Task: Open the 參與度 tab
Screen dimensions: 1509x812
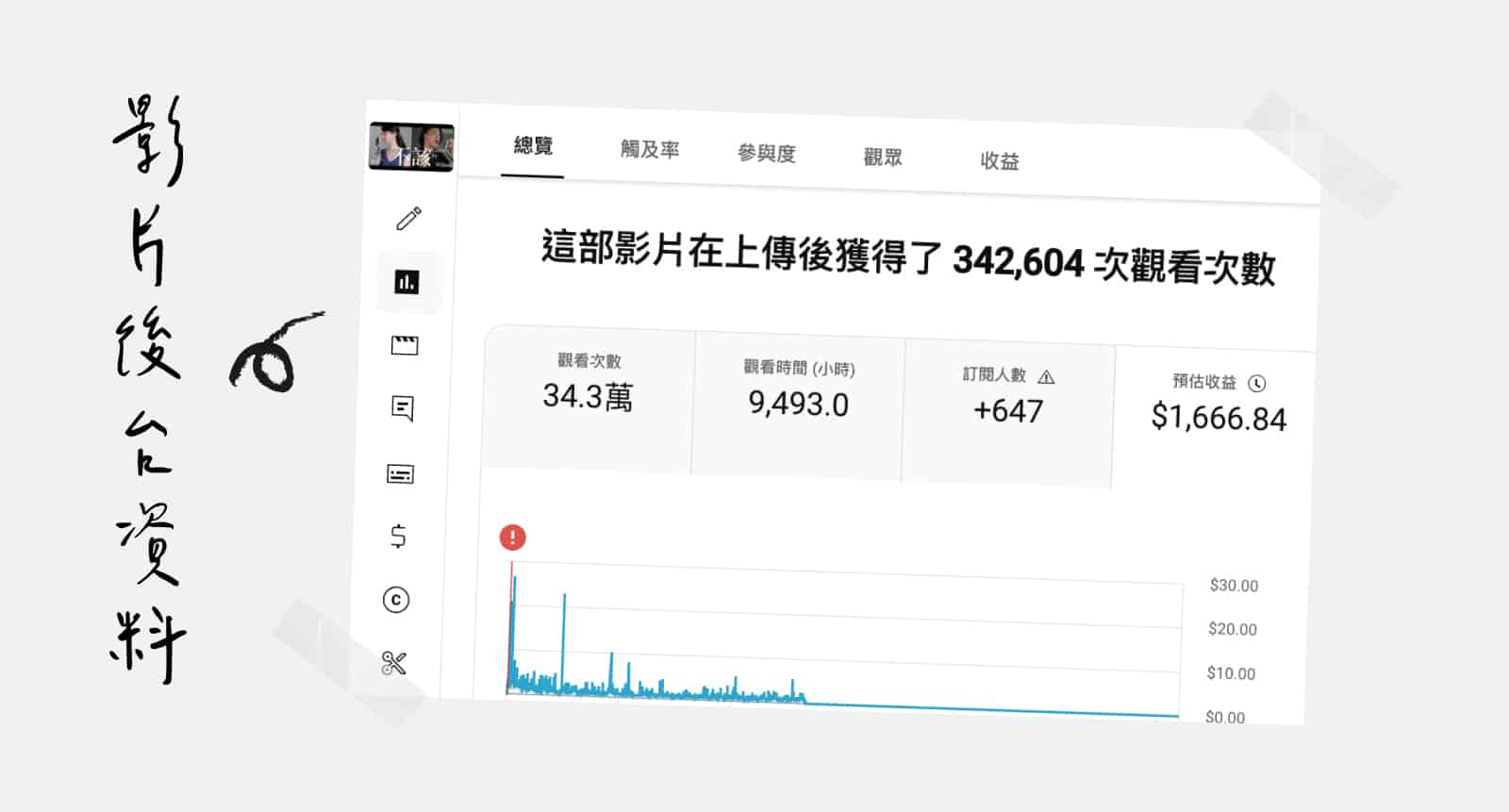Action: coord(766,154)
